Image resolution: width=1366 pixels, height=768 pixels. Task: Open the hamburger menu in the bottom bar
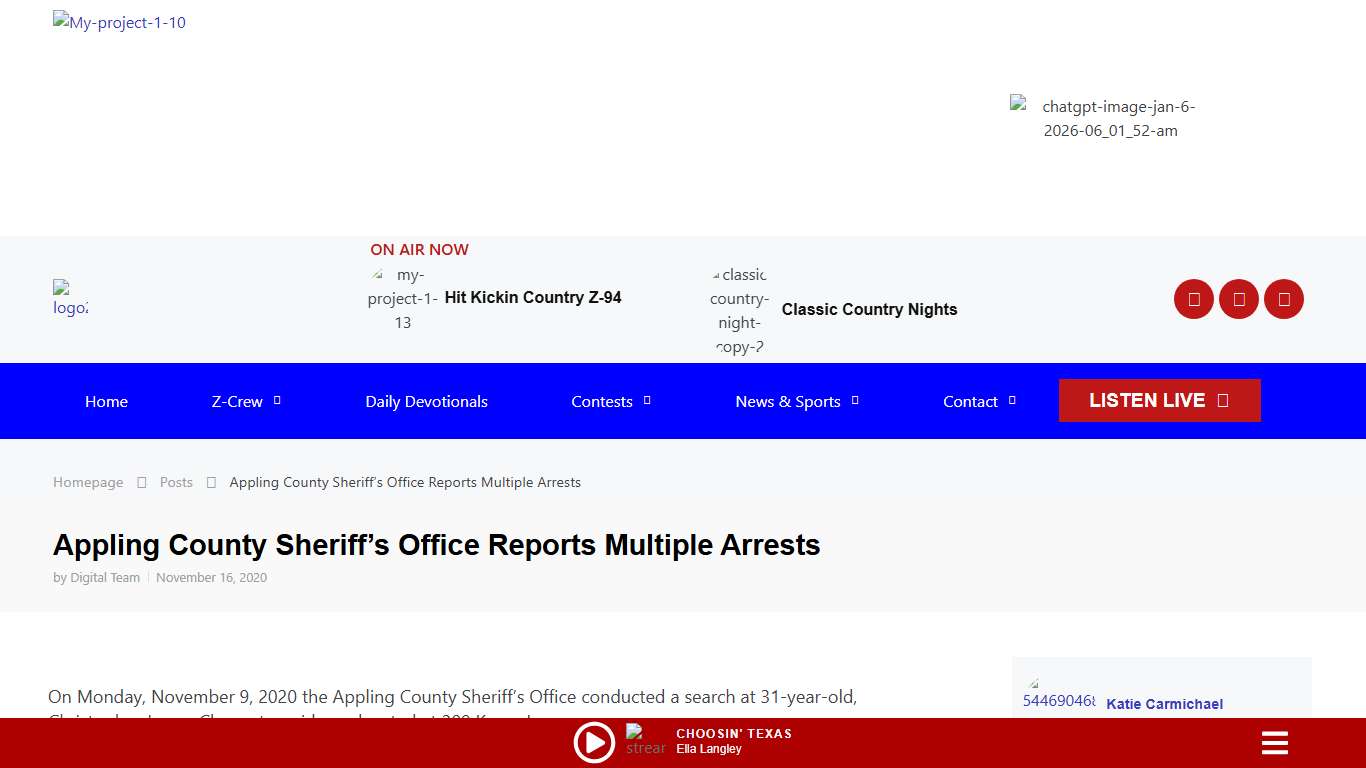point(1274,743)
